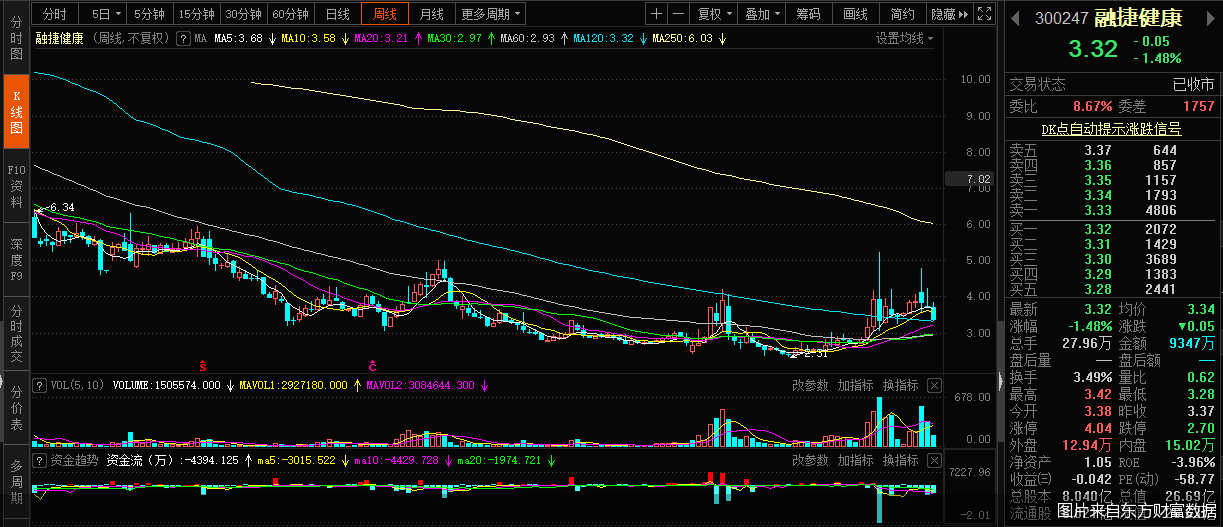Viewport: 1223px width, 527px height.
Task: Open 分时成交 in sidebar
Action: click(16, 333)
